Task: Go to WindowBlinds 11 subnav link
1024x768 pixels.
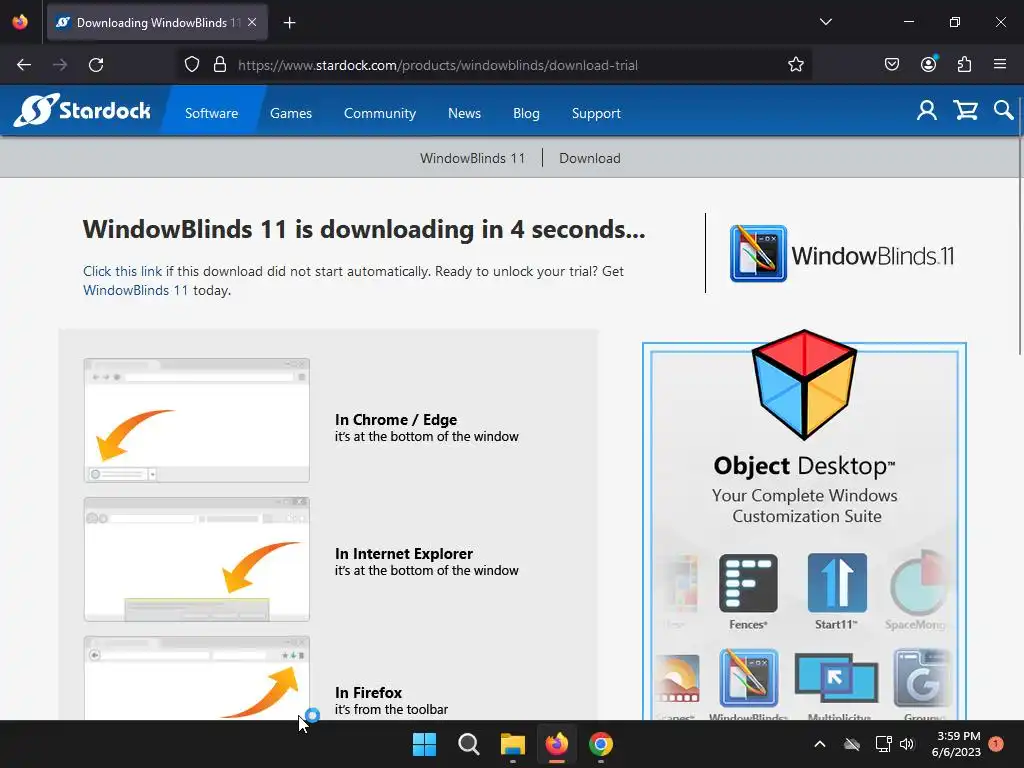Action: click(x=472, y=158)
